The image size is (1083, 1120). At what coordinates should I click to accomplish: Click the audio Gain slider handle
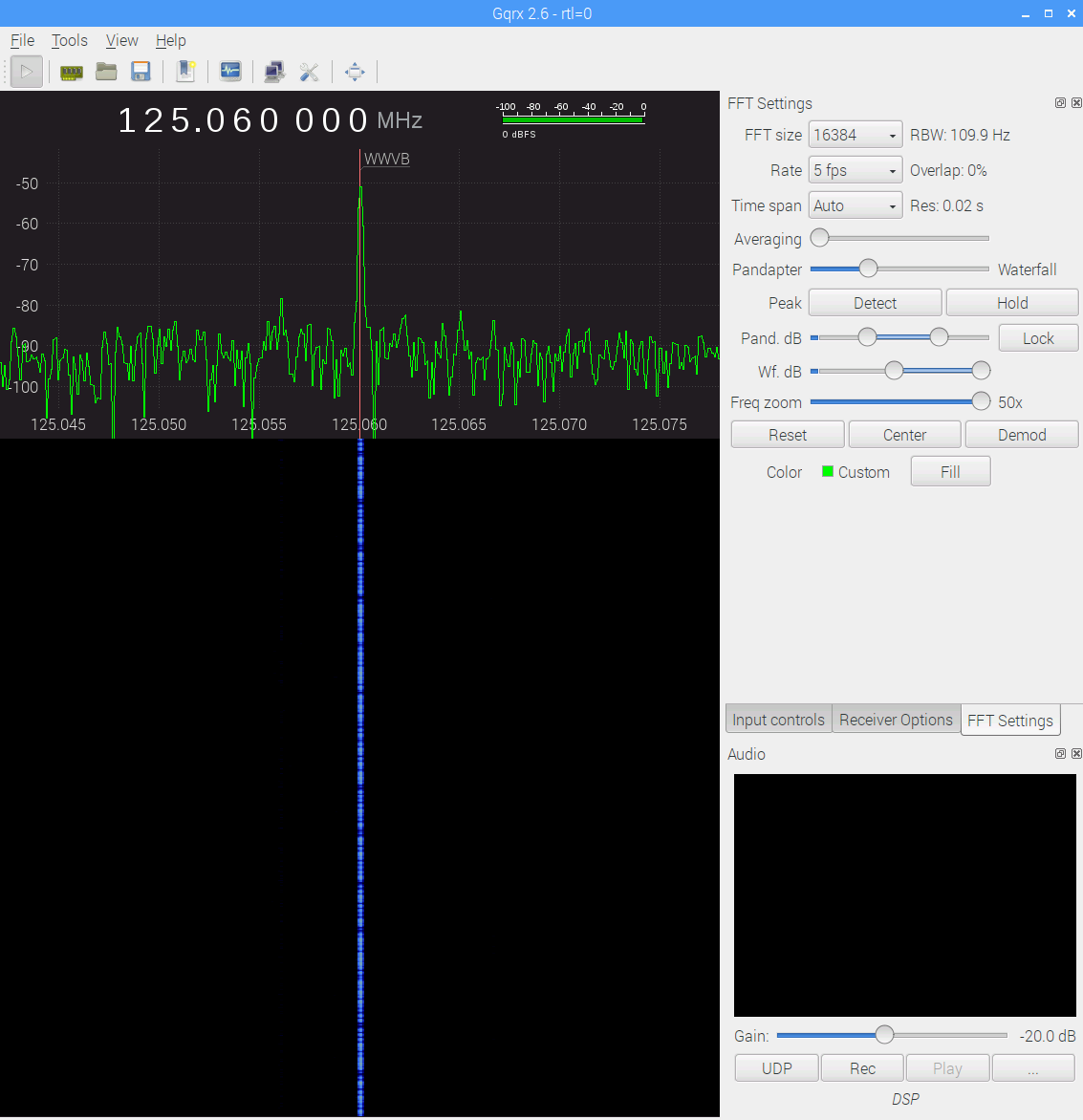click(x=884, y=1035)
